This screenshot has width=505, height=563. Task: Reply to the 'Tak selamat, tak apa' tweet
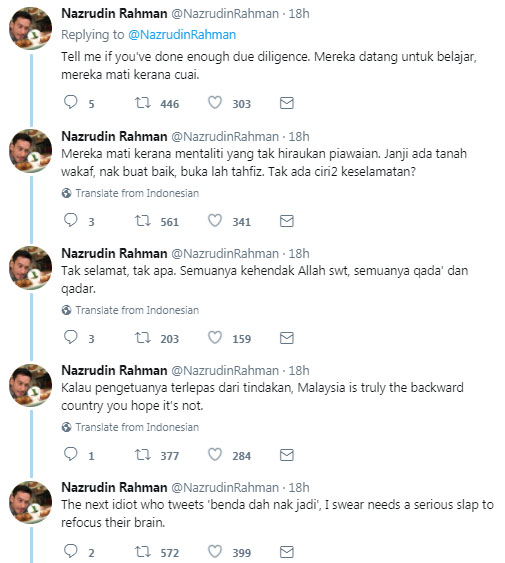pyautogui.click(x=71, y=337)
